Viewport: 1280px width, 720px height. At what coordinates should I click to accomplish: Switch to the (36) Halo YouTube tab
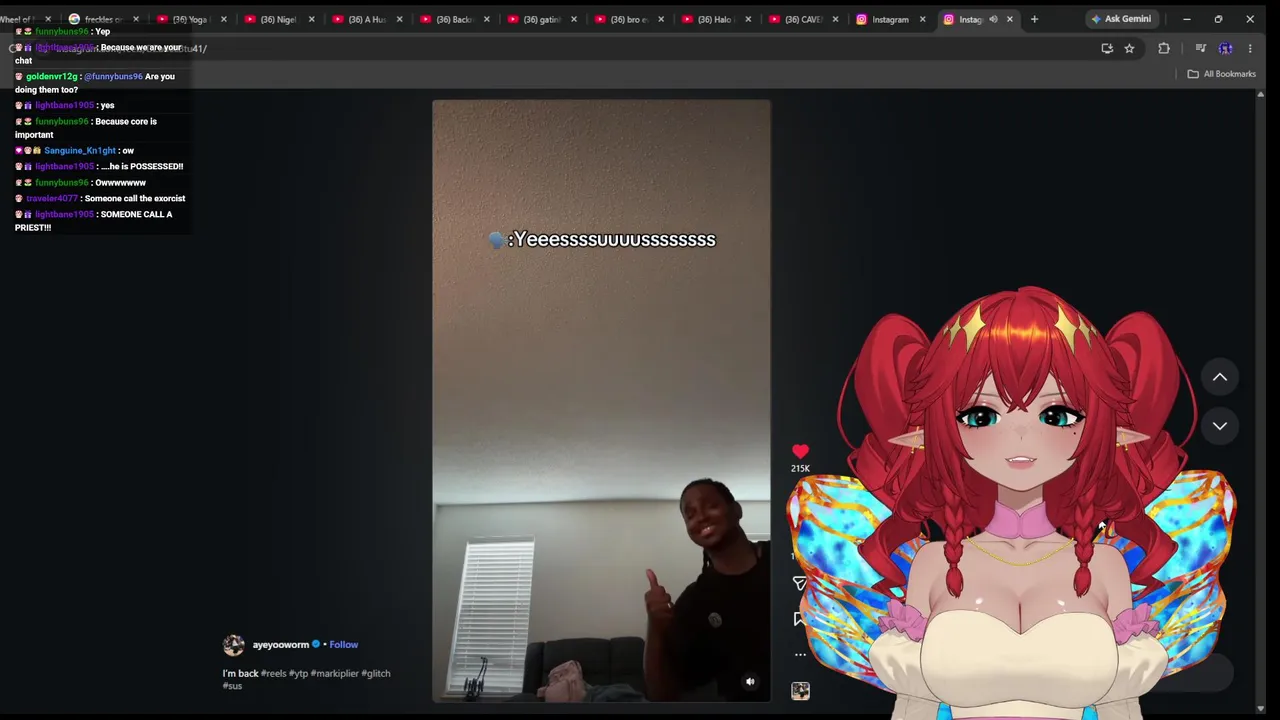[714, 19]
